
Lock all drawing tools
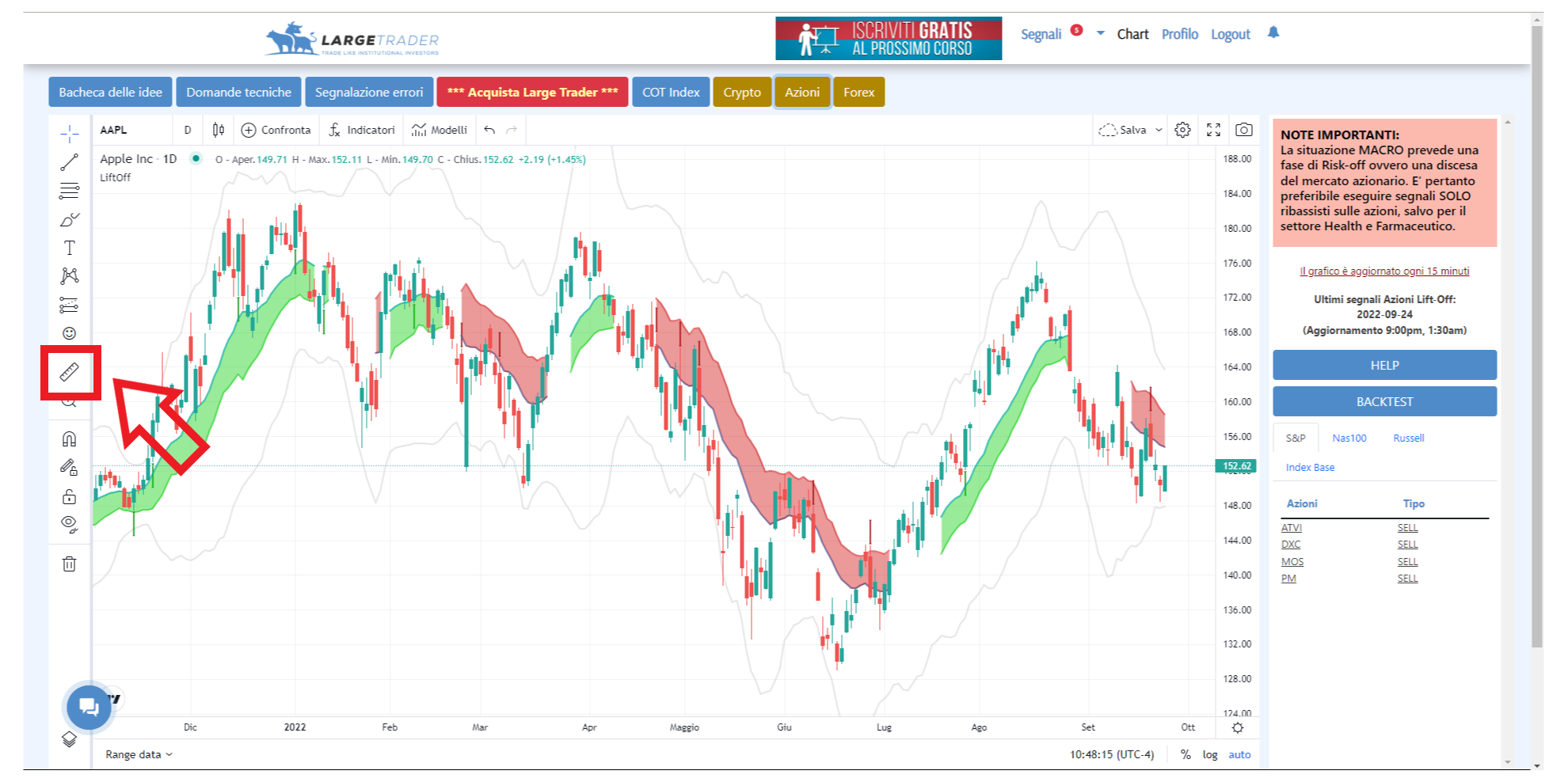(x=70, y=496)
